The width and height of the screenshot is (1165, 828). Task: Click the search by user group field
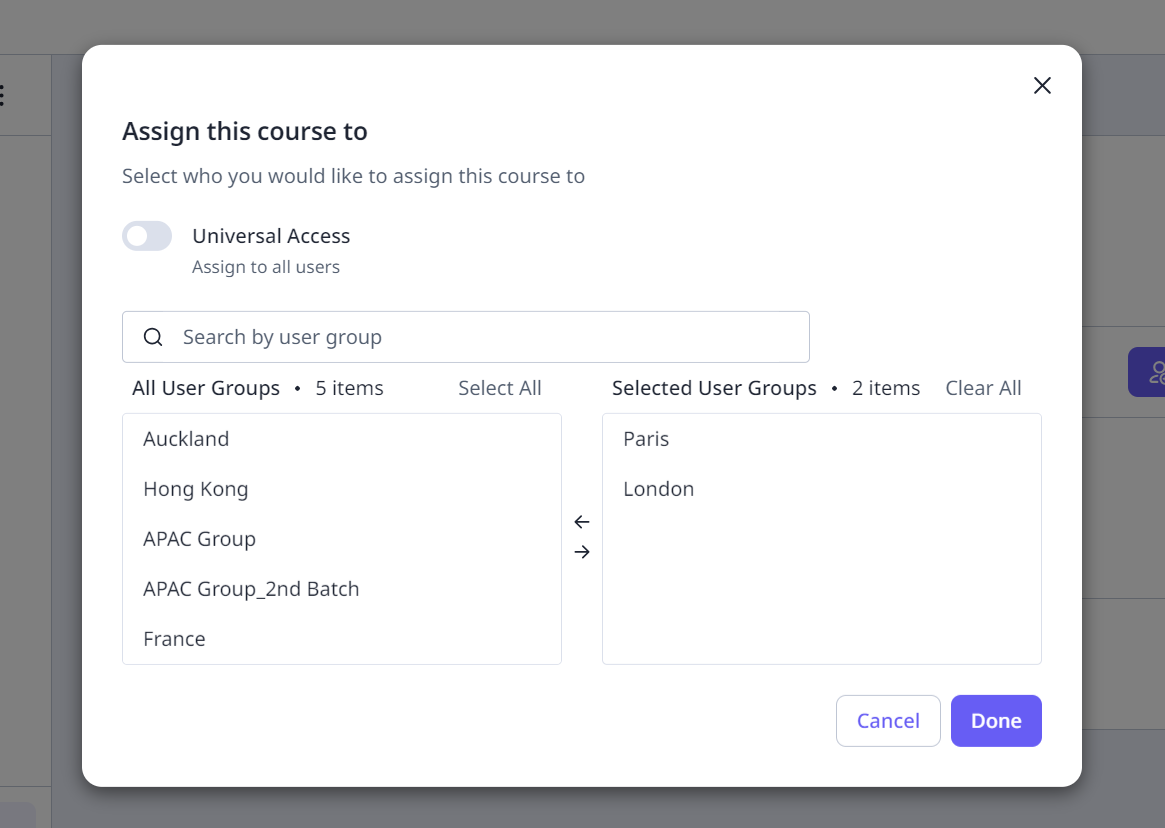point(465,337)
